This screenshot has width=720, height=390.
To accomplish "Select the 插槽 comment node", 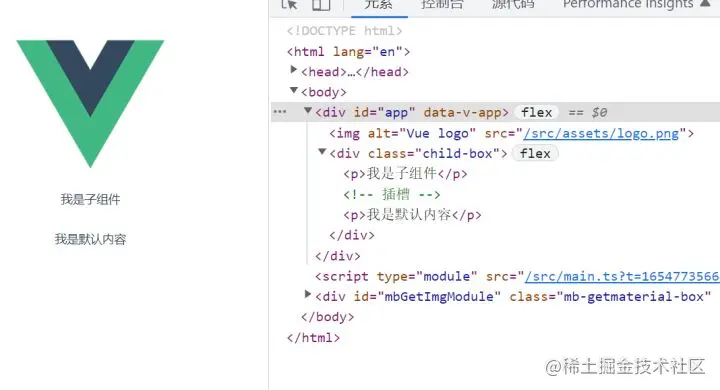I will [x=392, y=194].
